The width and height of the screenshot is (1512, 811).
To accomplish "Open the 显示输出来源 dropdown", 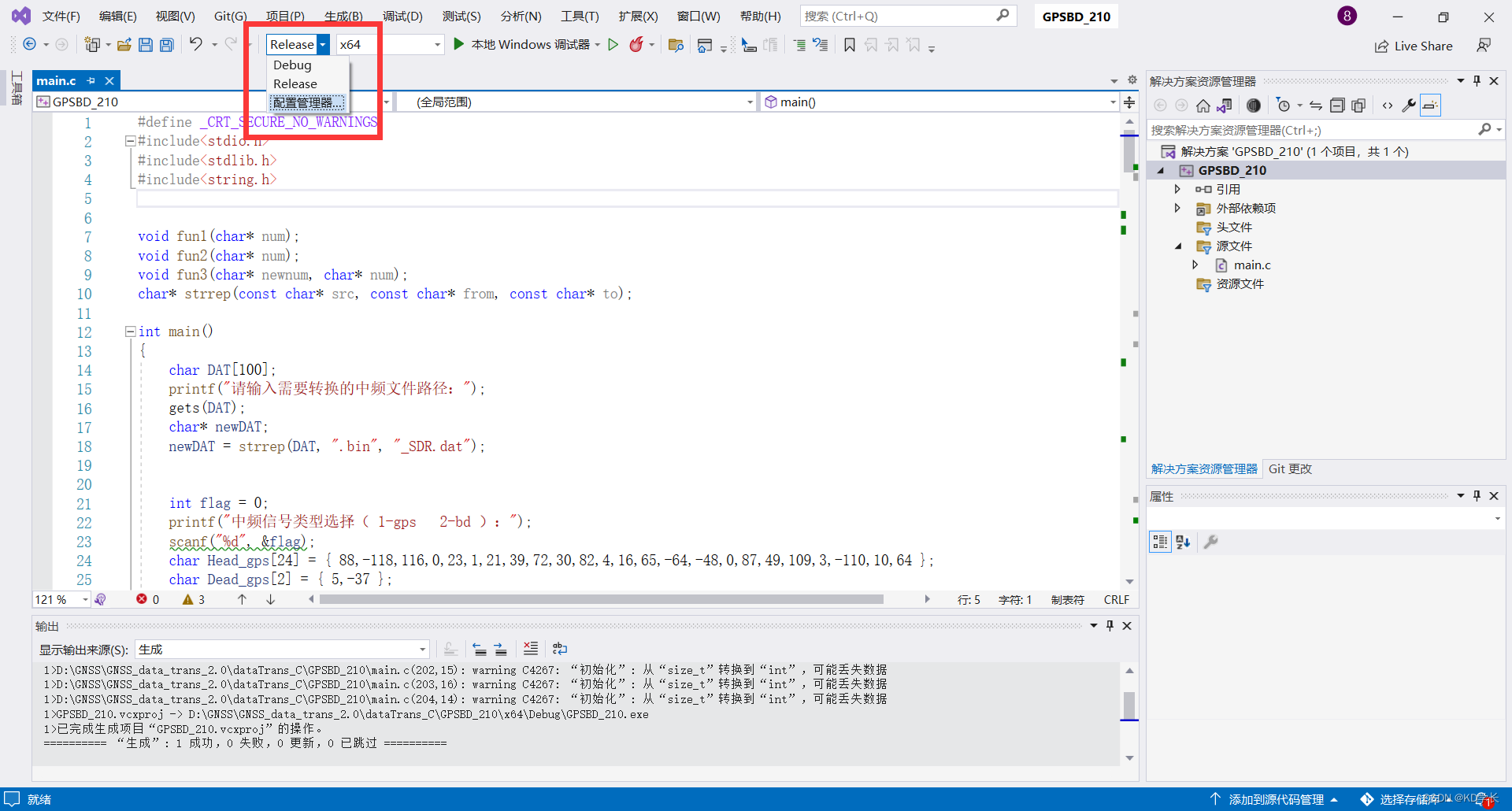I will click(423, 649).
